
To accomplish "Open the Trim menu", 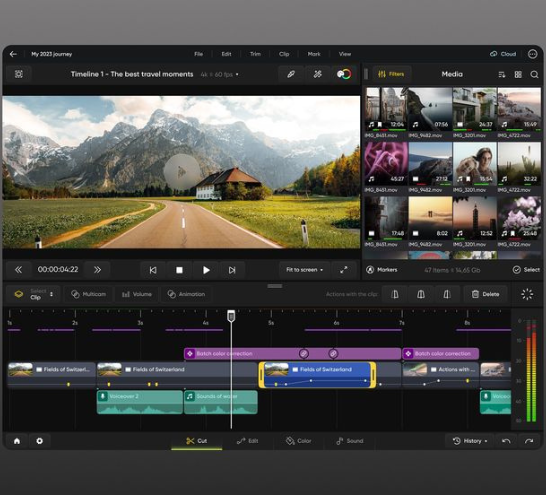I will [255, 54].
